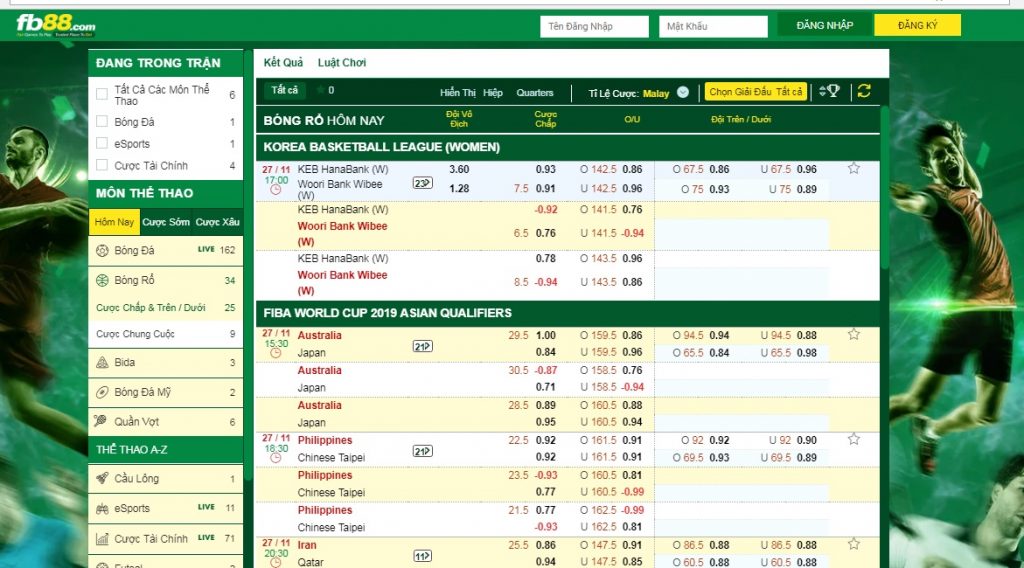
Task: Expand the Quần Vợt sport row
Action: tap(165, 422)
